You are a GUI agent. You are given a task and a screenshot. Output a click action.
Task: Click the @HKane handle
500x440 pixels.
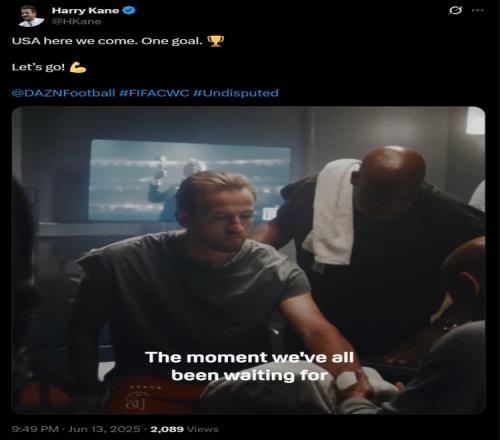(x=76, y=21)
